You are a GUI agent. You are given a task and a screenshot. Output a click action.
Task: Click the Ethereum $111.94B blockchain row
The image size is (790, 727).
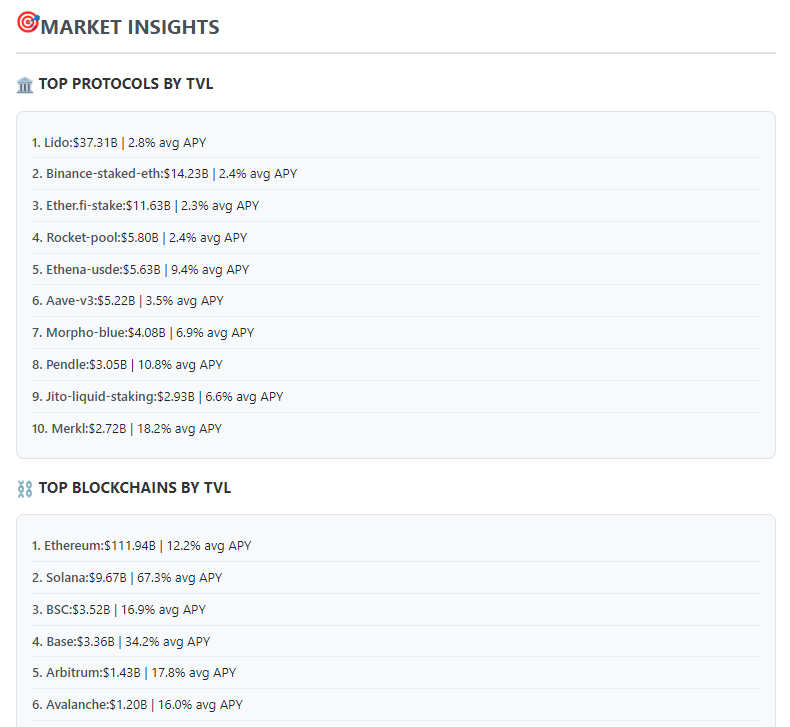pyautogui.click(x=396, y=546)
